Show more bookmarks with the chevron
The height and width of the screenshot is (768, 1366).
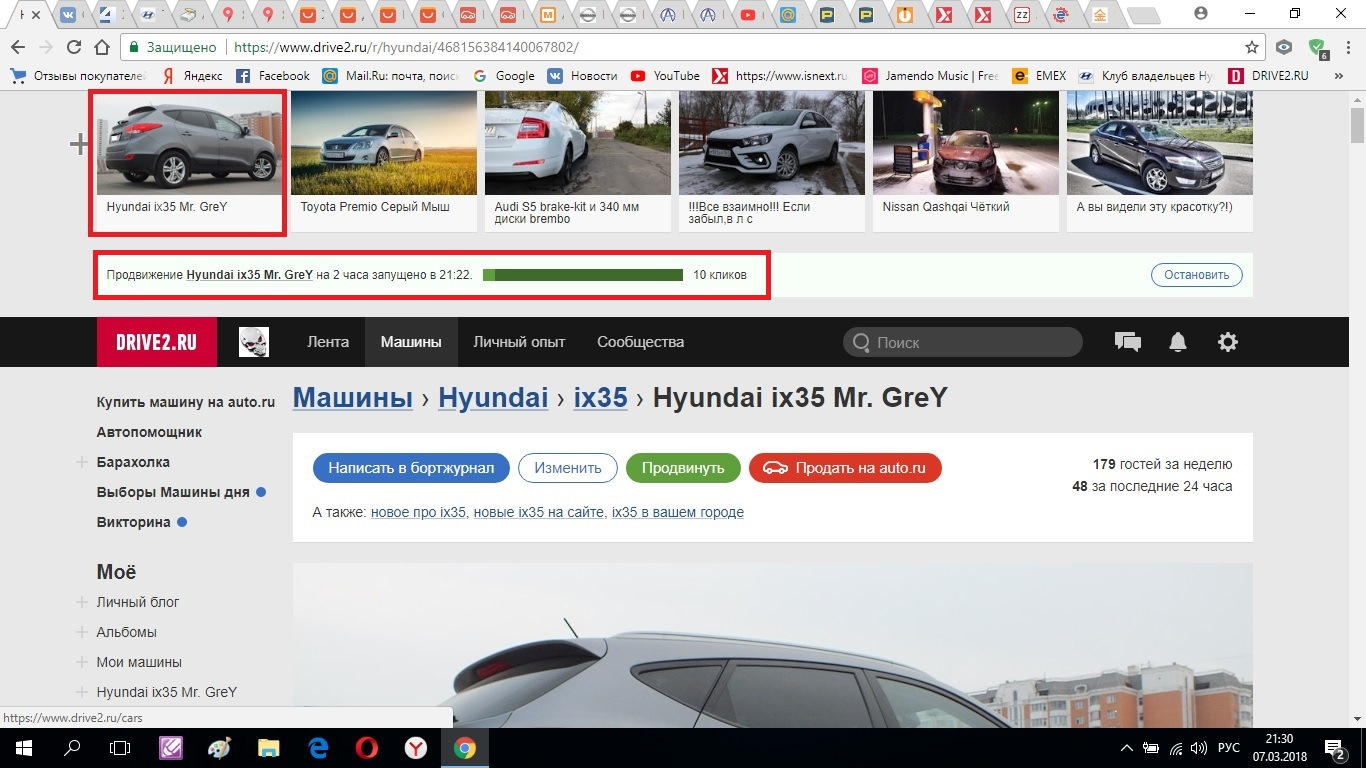coord(1340,75)
